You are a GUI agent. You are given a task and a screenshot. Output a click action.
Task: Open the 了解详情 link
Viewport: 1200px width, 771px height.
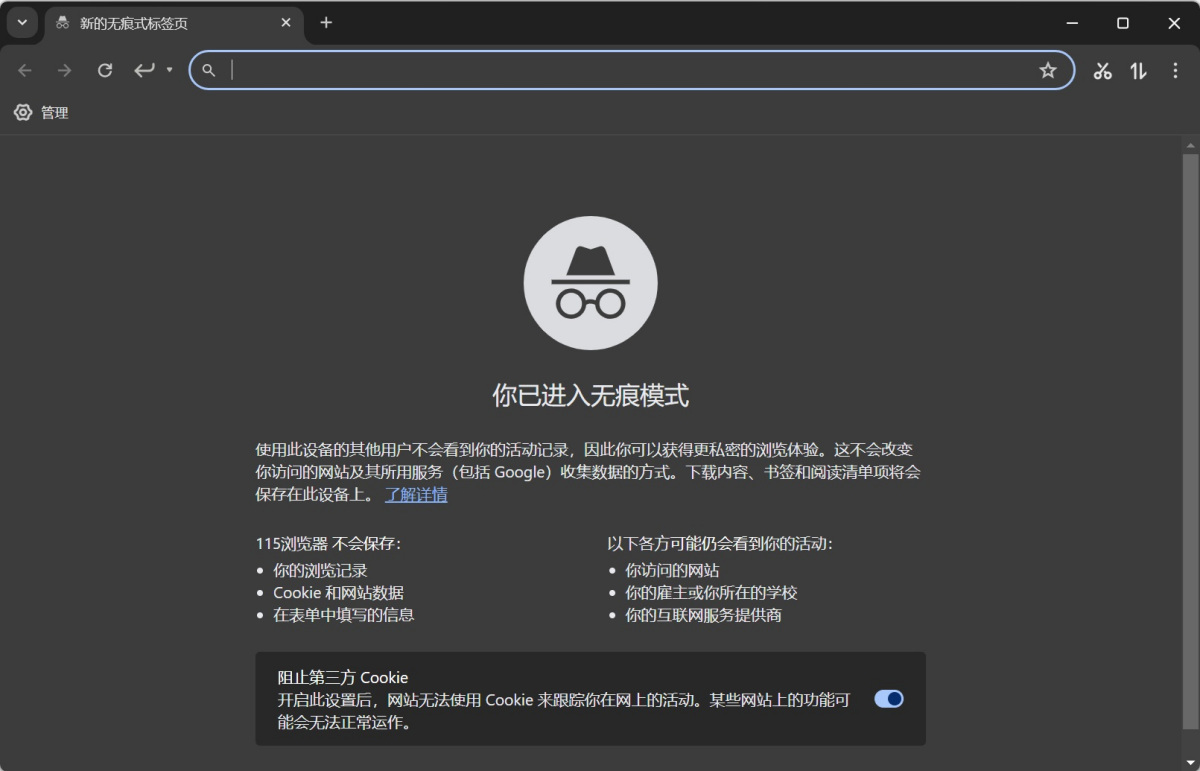point(416,495)
